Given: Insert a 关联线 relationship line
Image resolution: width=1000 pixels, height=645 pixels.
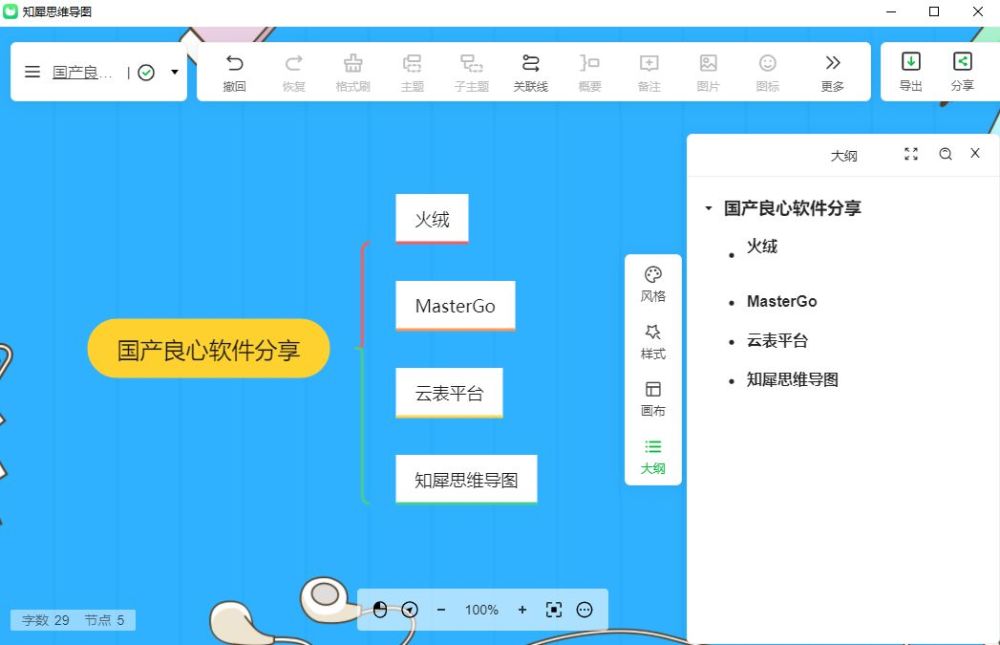Looking at the screenshot, I should pos(531,73).
